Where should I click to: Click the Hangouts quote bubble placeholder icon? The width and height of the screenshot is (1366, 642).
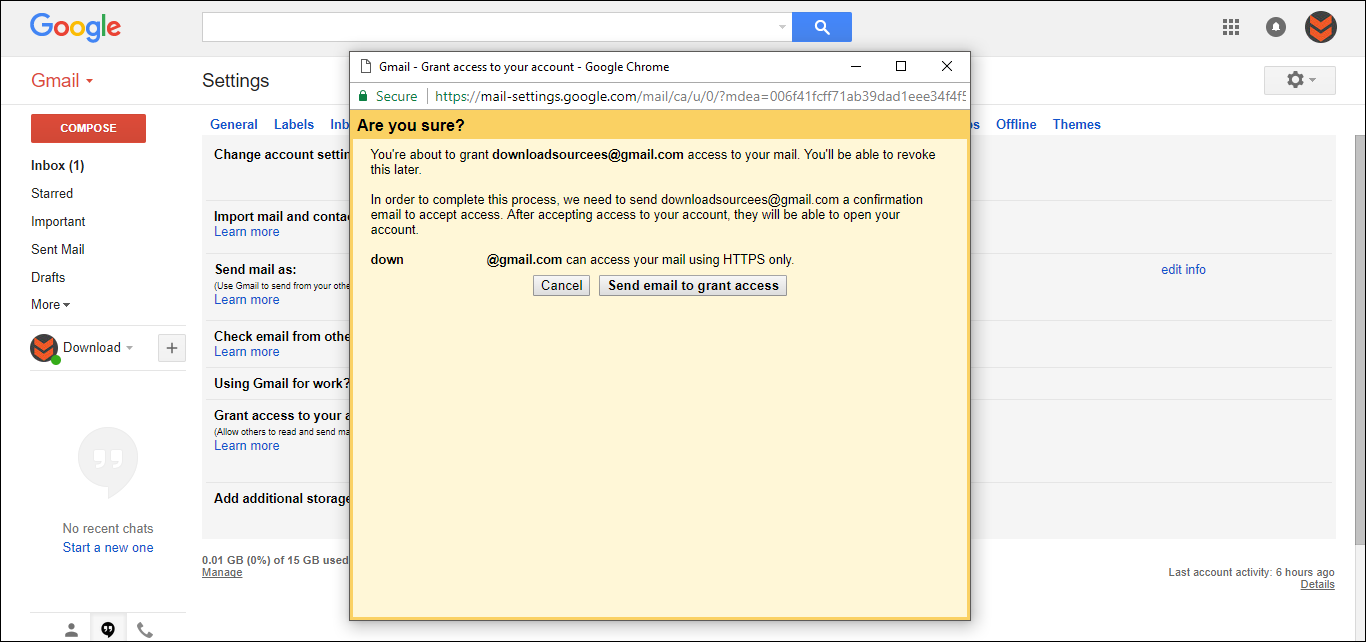pos(108,462)
